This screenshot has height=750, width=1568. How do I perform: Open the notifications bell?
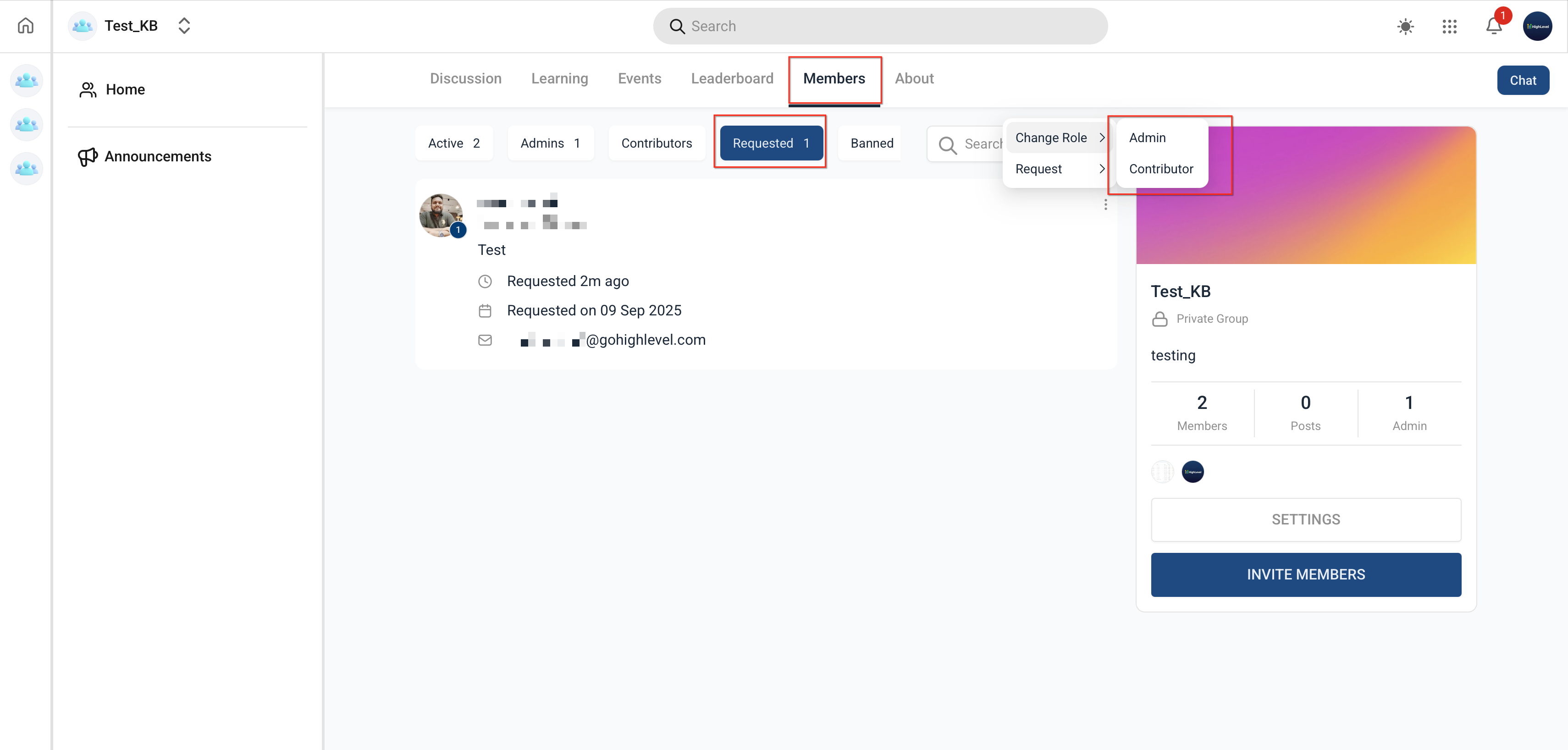click(1494, 26)
